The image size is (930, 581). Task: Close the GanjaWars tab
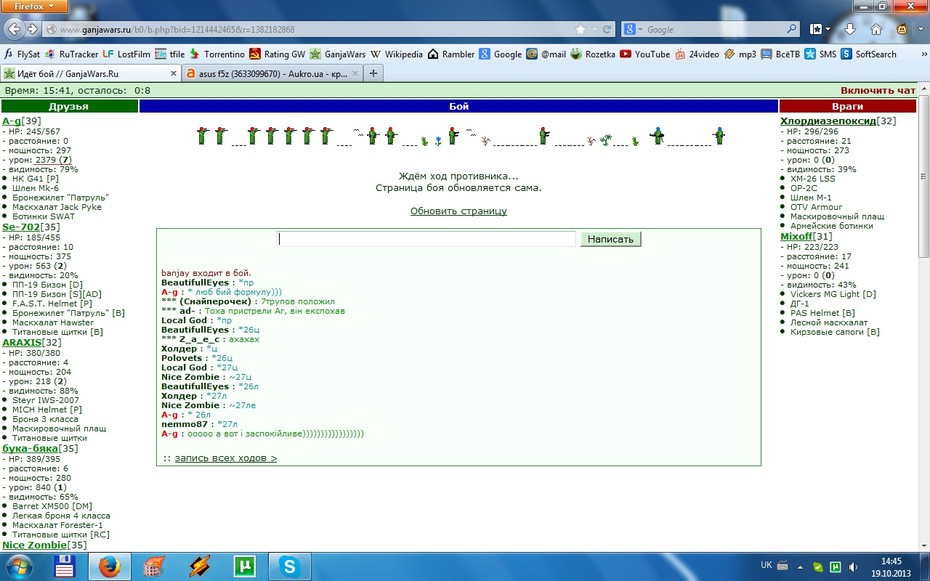pyautogui.click(x=173, y=74)
